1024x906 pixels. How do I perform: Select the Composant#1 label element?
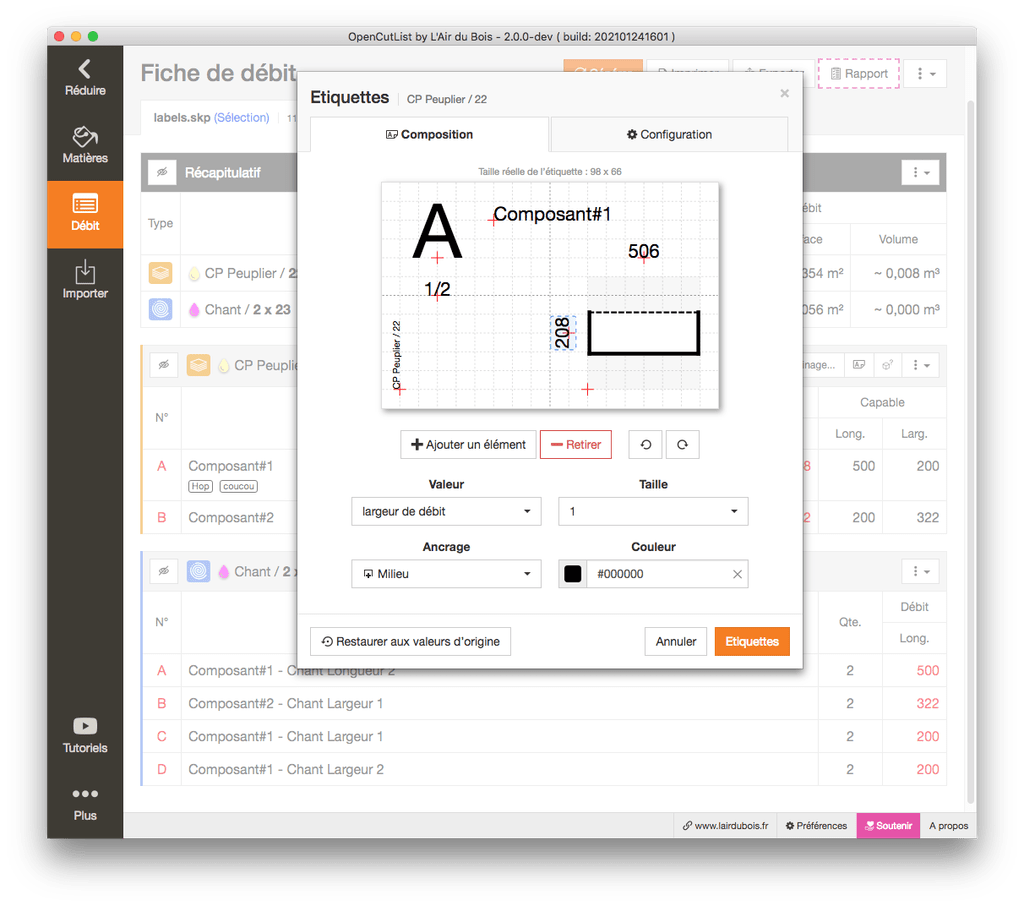[x=551, y=214]
